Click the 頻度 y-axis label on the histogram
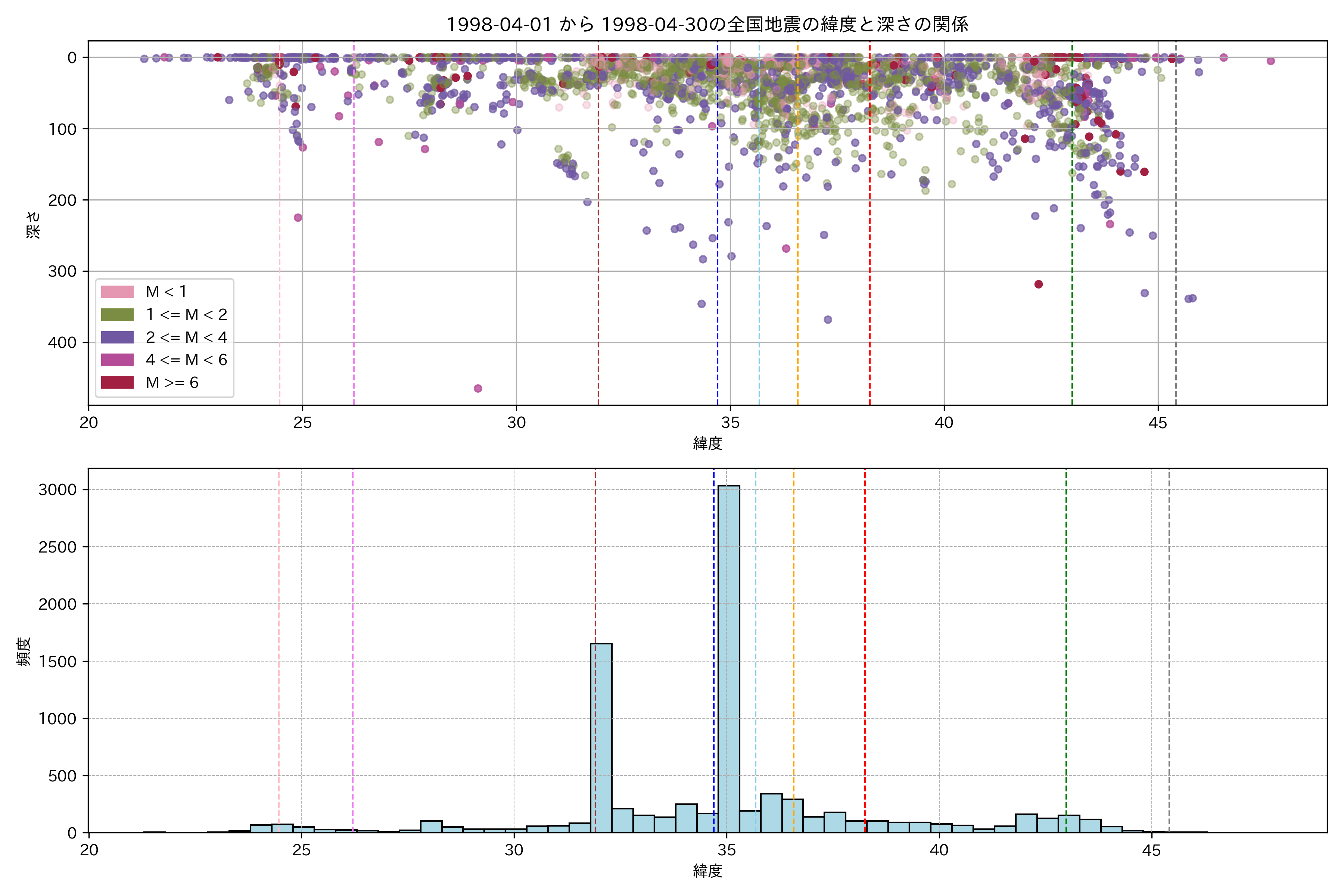1344x896 pixels. 24,651
